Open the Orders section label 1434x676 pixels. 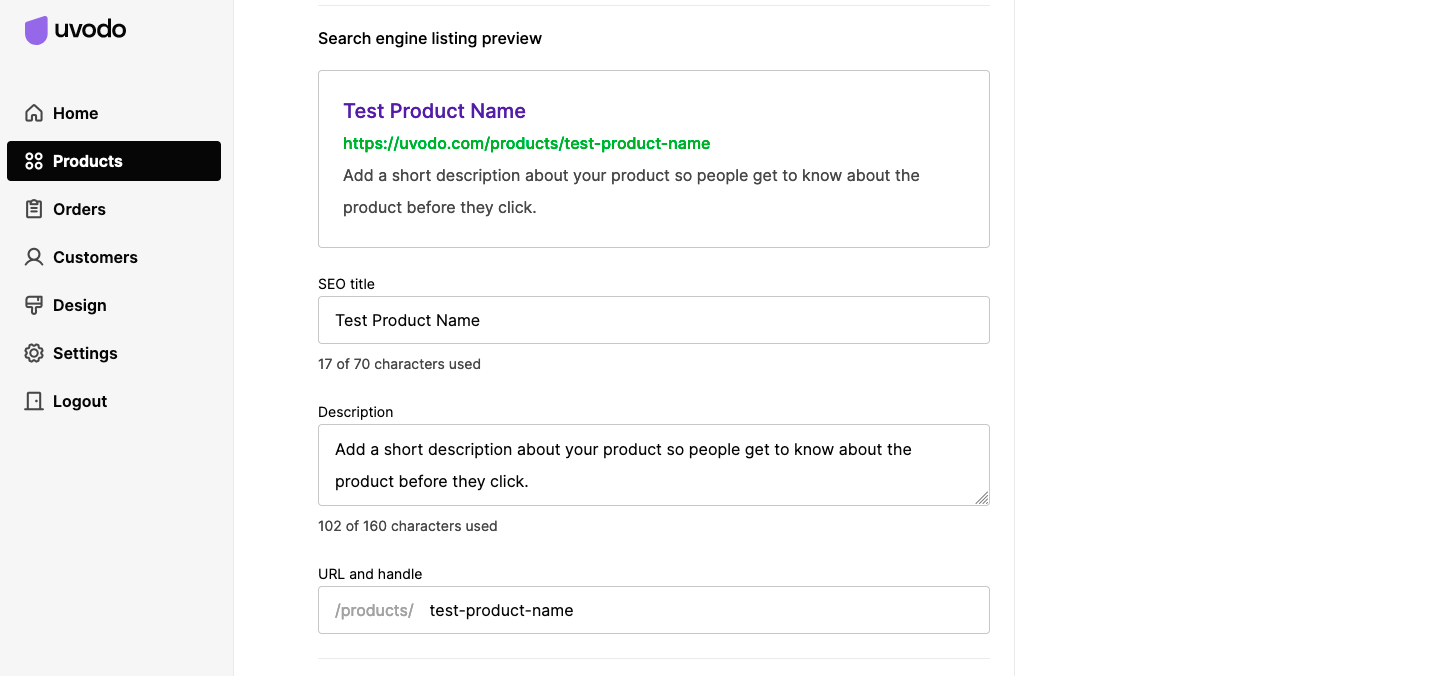click(79, 209)
